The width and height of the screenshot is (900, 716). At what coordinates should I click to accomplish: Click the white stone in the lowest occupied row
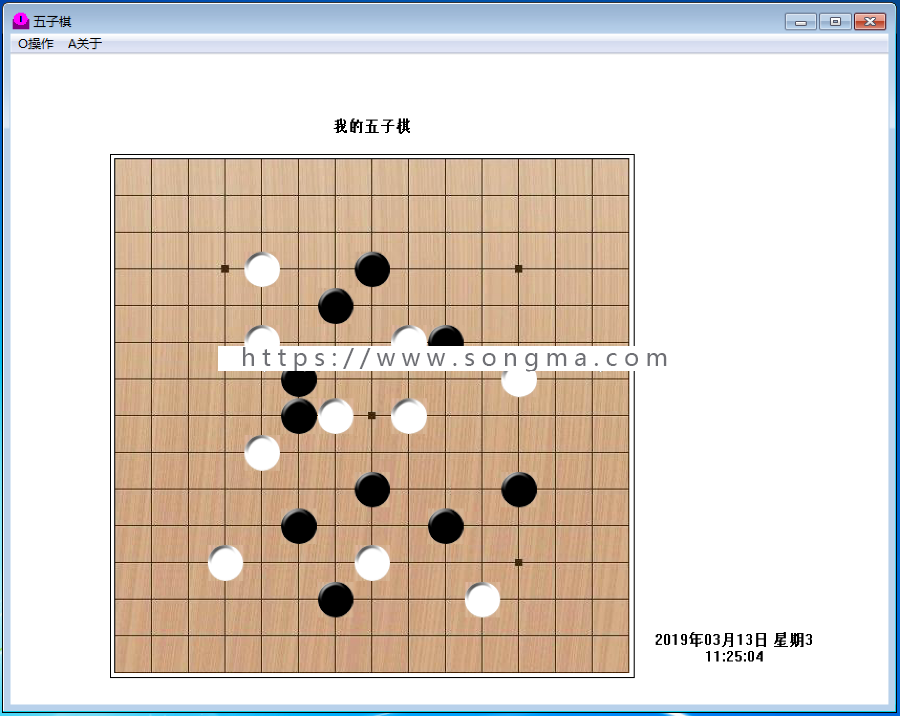(x=483, y=599)
